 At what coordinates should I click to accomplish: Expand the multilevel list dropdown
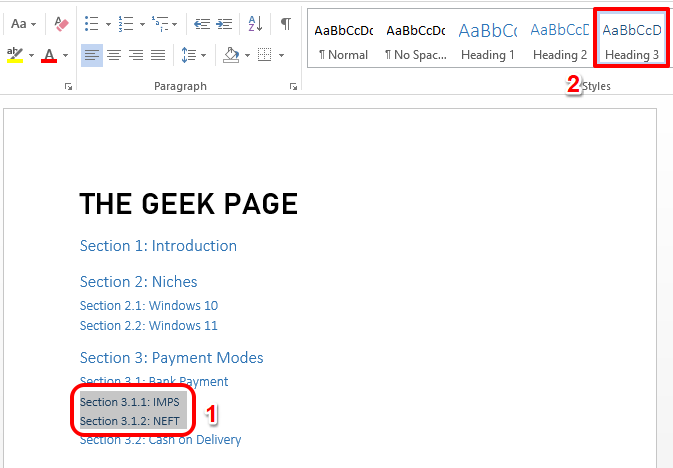pyautogui.click(x=175, y=24)
